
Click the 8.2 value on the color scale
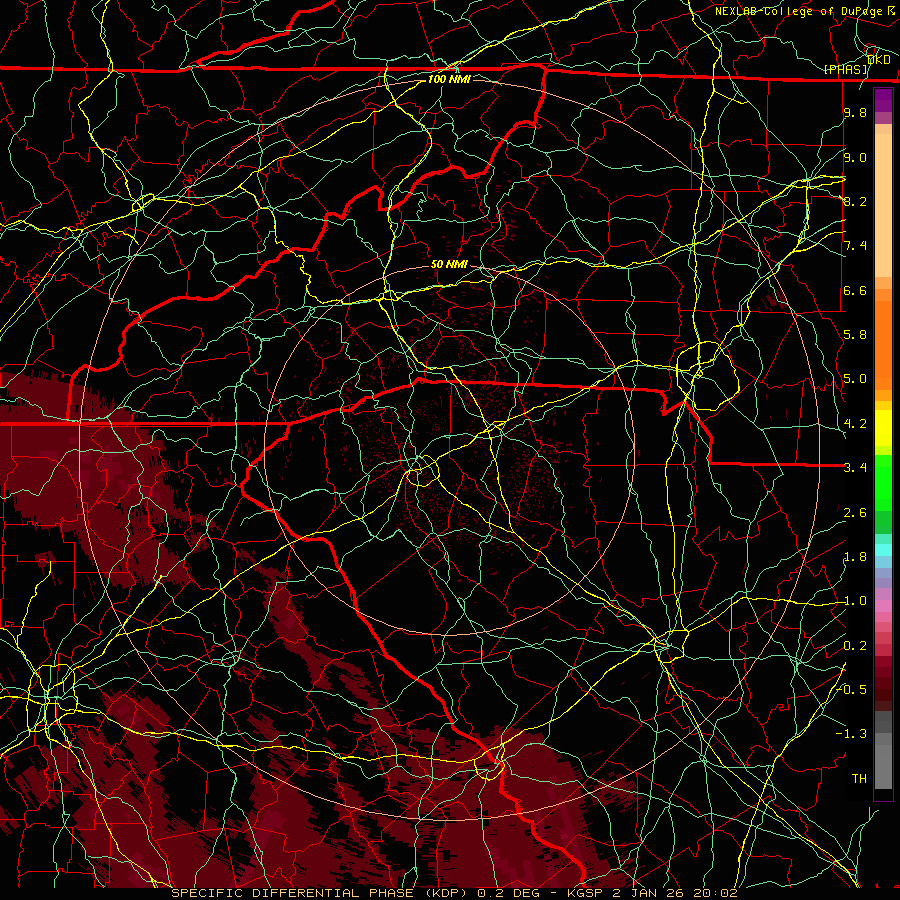855,201
